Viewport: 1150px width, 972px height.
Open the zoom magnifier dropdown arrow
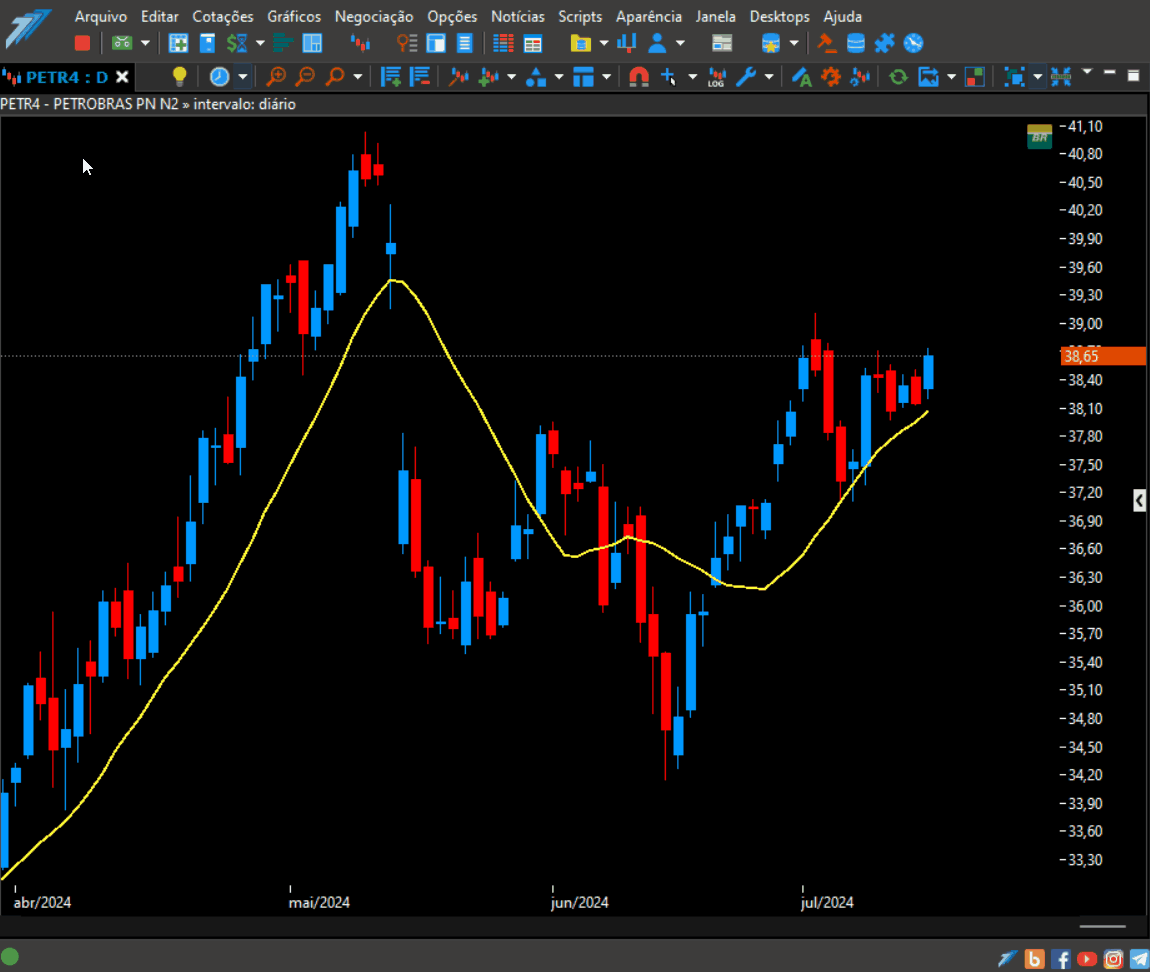click(358, 76)
